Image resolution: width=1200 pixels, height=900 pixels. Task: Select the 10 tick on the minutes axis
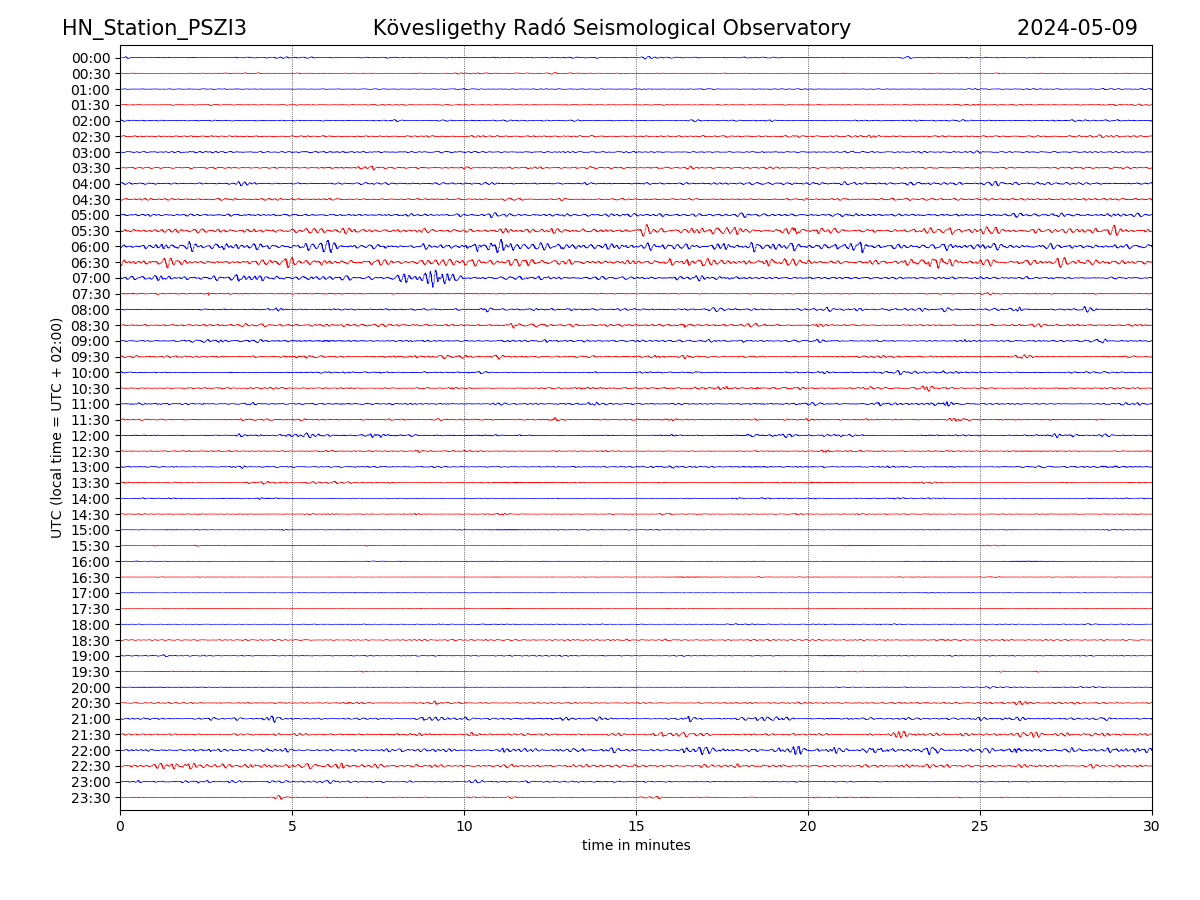coord(464,826)
